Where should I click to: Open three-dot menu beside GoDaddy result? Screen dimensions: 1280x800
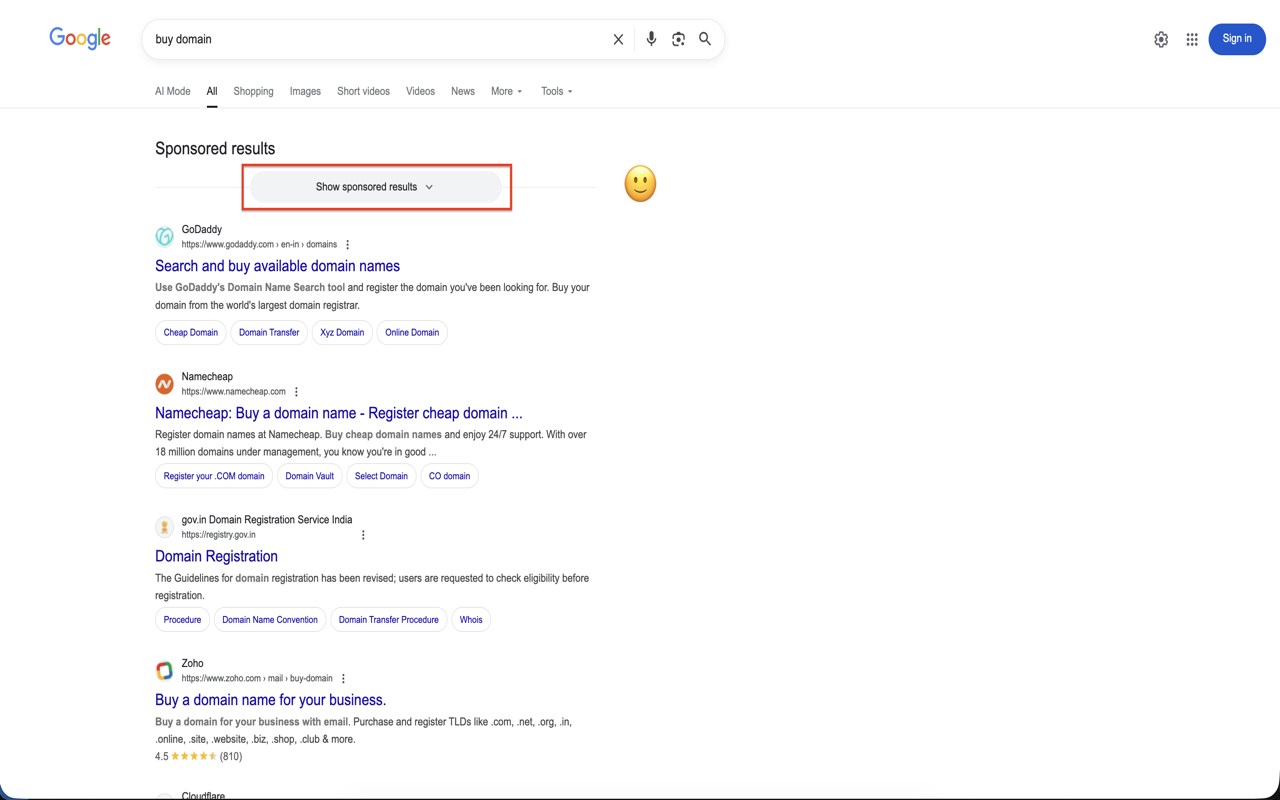[348, 245]
